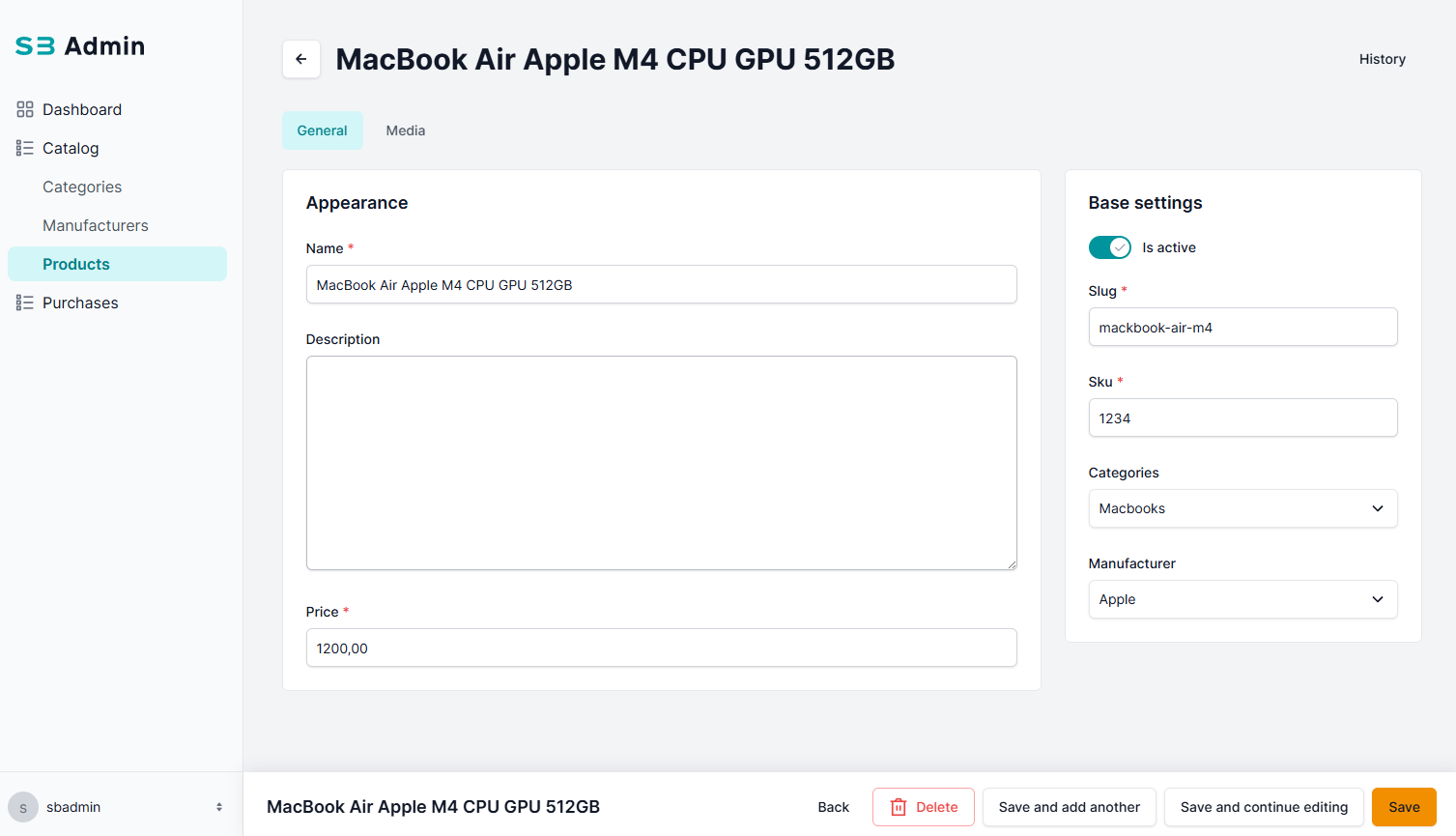Click the product title in footer bar
The width and height of the screenshot is (1456, 836).
pyautogui.click(x=434, y=807)
